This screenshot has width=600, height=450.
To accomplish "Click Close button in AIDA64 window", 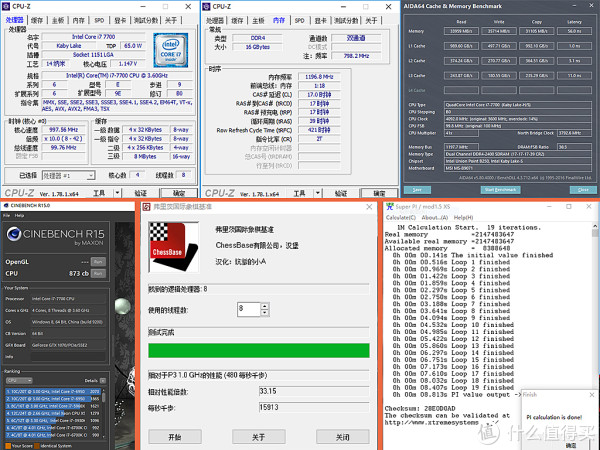I will tap(583, 190).
